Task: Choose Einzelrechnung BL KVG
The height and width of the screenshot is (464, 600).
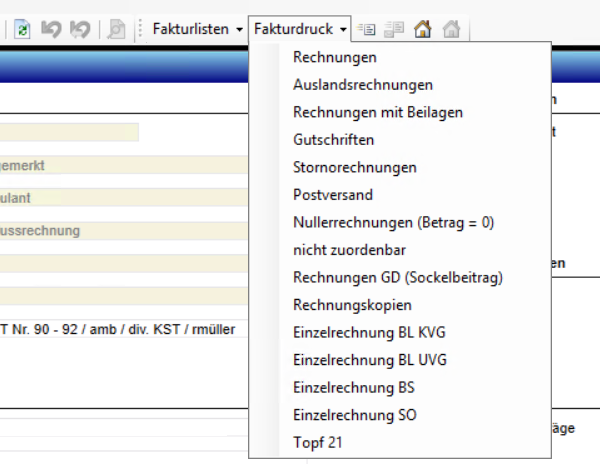Action: [400, 333]
